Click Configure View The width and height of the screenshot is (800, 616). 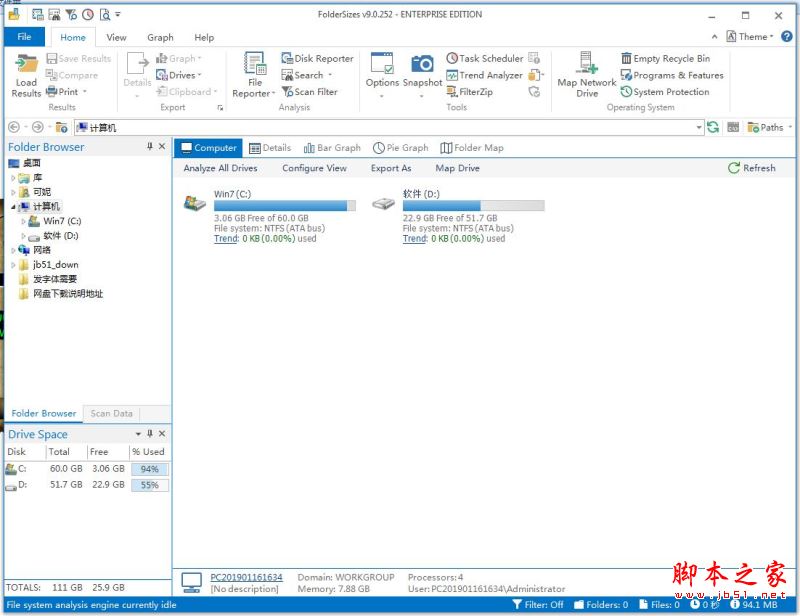coord(314,168)
